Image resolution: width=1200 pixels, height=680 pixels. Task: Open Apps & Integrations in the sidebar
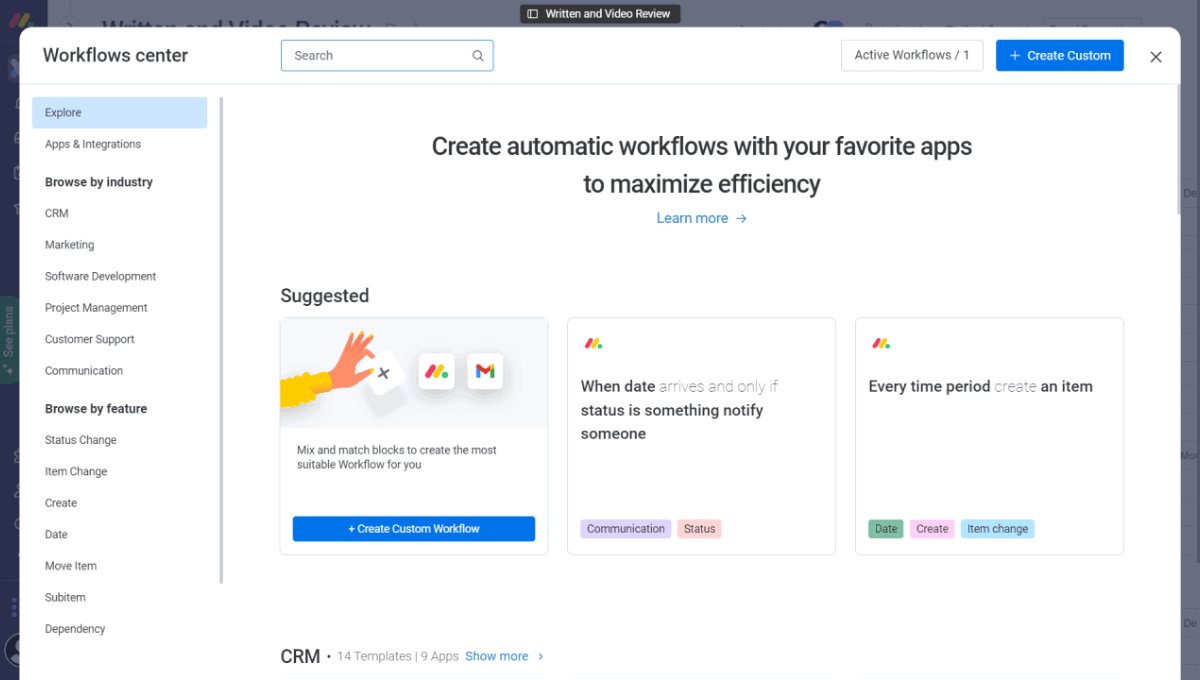coord(92,144)
